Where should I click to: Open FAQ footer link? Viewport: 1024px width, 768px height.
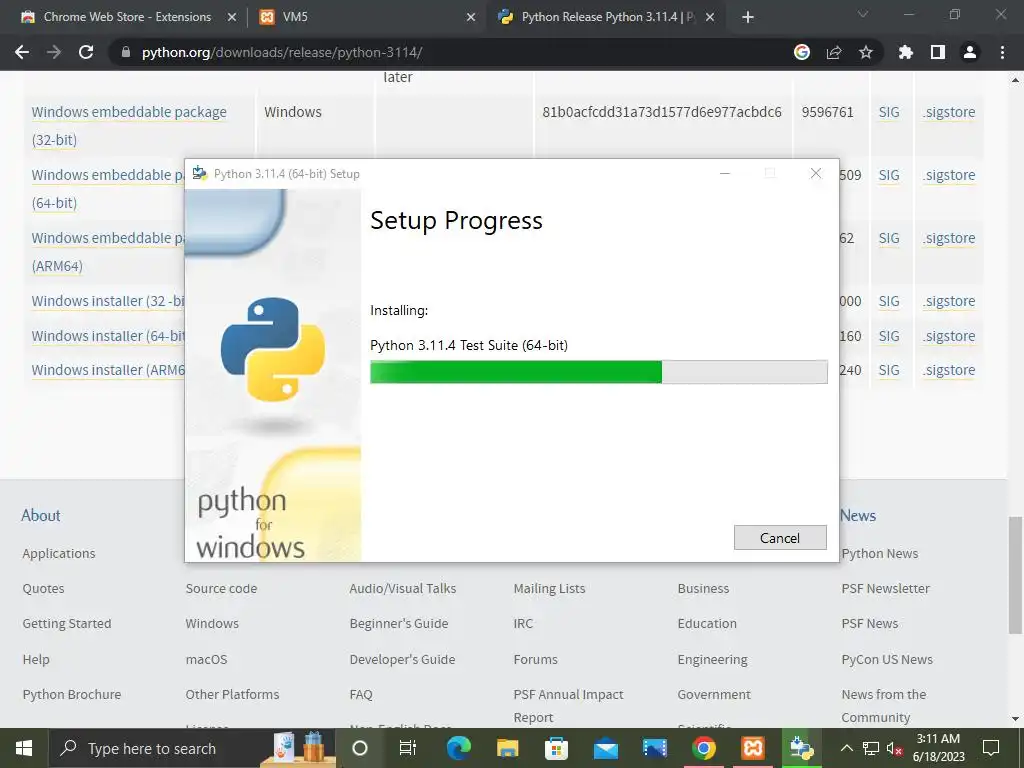361,694
